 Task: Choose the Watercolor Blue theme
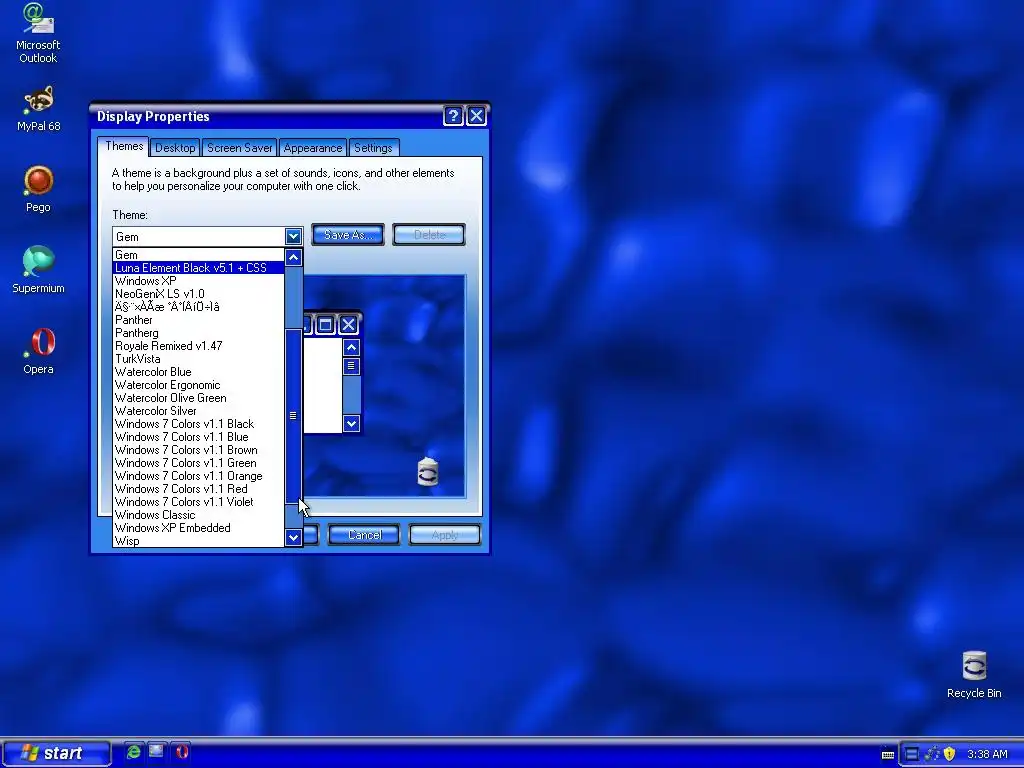(199, 372)
